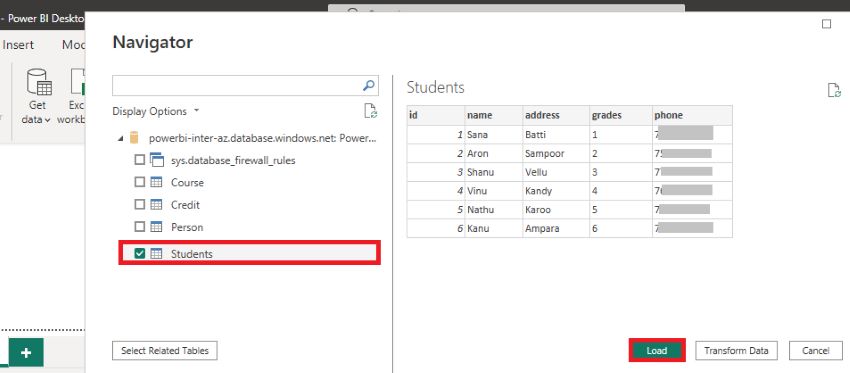Click the refresh icon beside Display Options
The image size is (850, 373).
[x=370, y=111]
